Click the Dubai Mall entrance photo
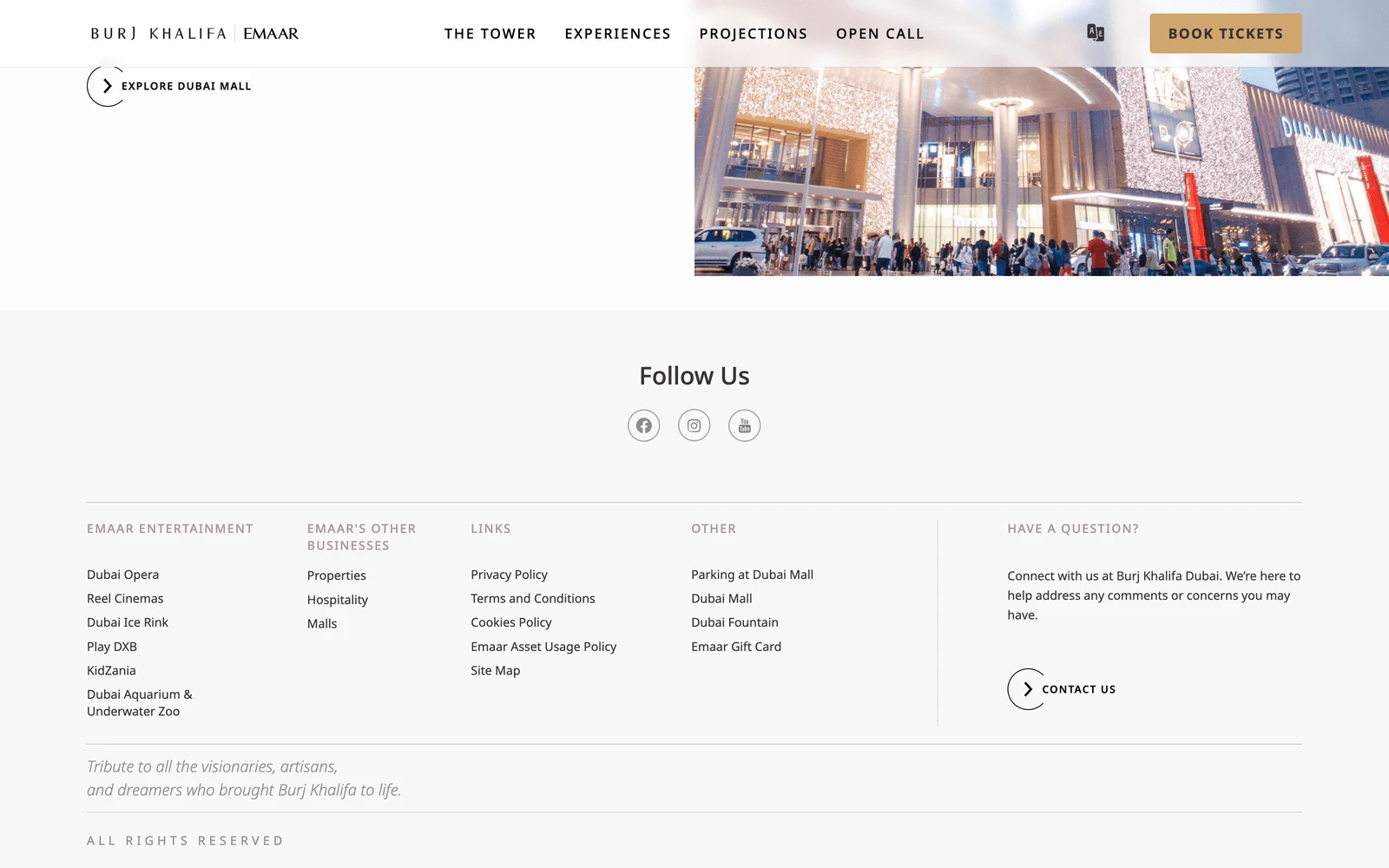1389x868 pixels. tap(1042, 171)
